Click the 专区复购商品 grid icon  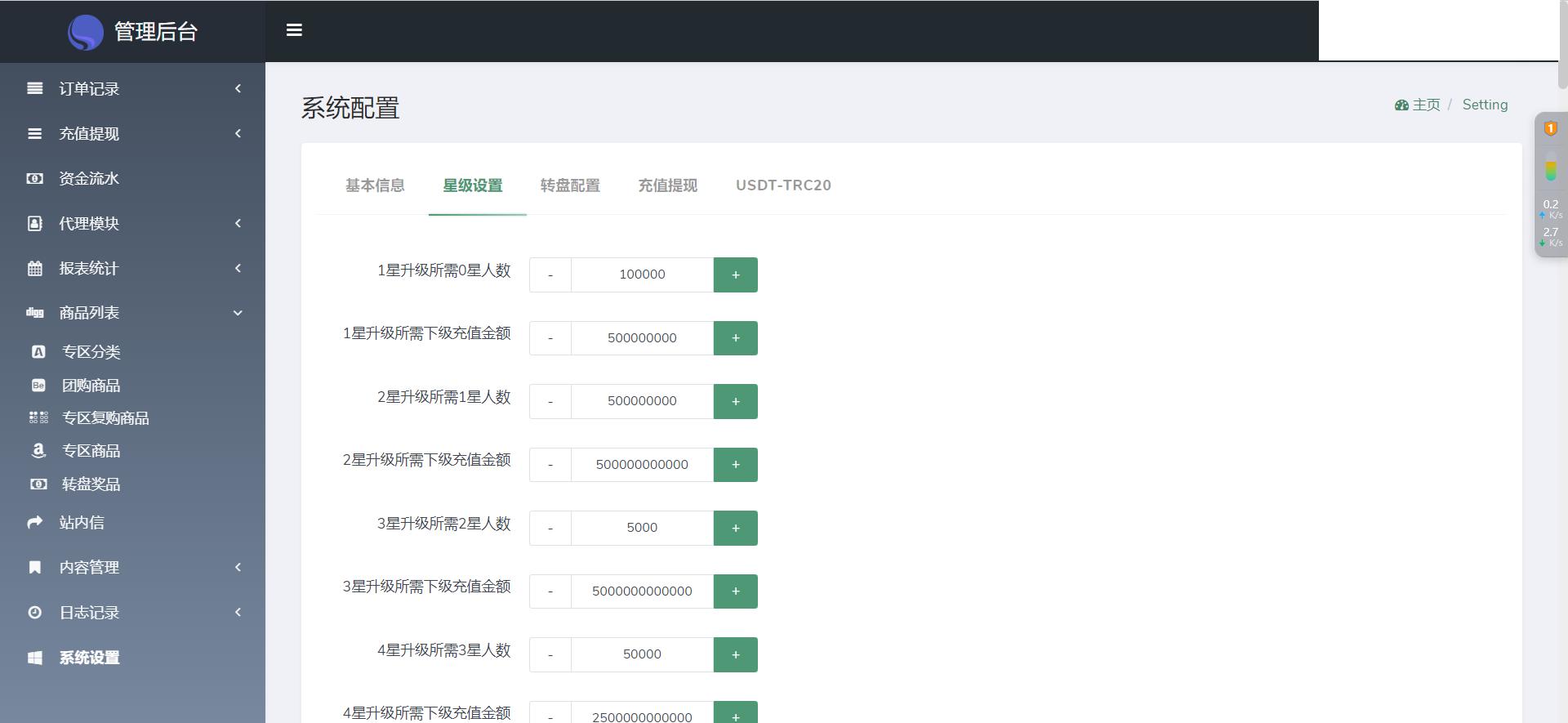(x=38, y=417)
